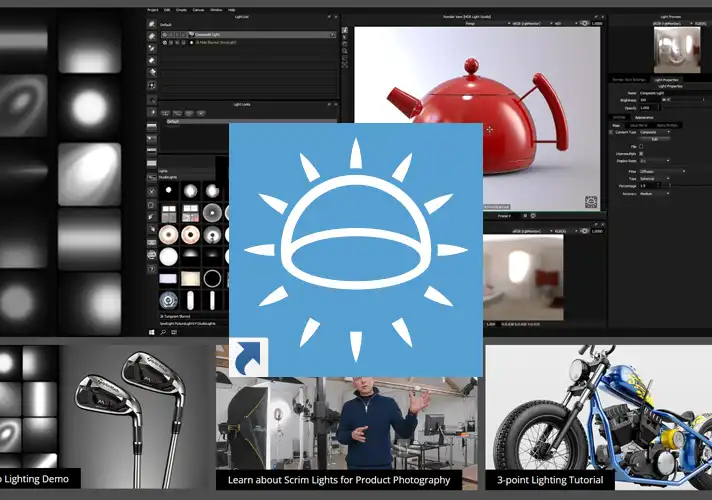This screenshot has width=712, height=500.
Task: Toggle the Unpremultiply checkbox
Action: (641, 153)
